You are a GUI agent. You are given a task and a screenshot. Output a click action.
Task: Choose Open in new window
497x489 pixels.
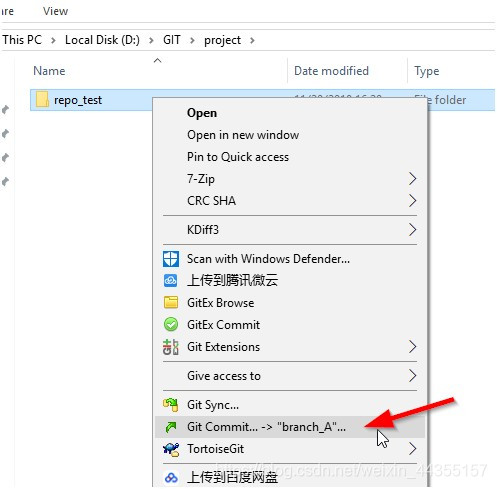(x=289, y=135)
